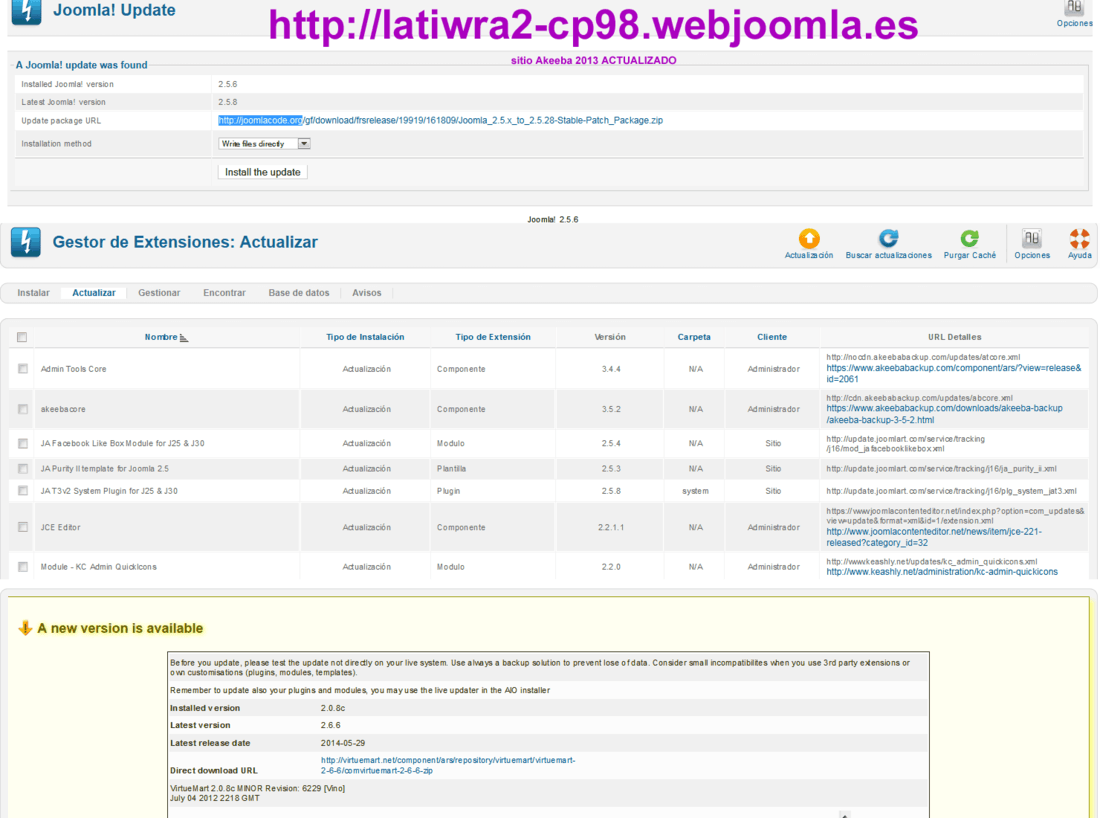Click Buscar actualizaciones refresh icon
This screenshot has width=1100, height=818.
coord(889,239)
